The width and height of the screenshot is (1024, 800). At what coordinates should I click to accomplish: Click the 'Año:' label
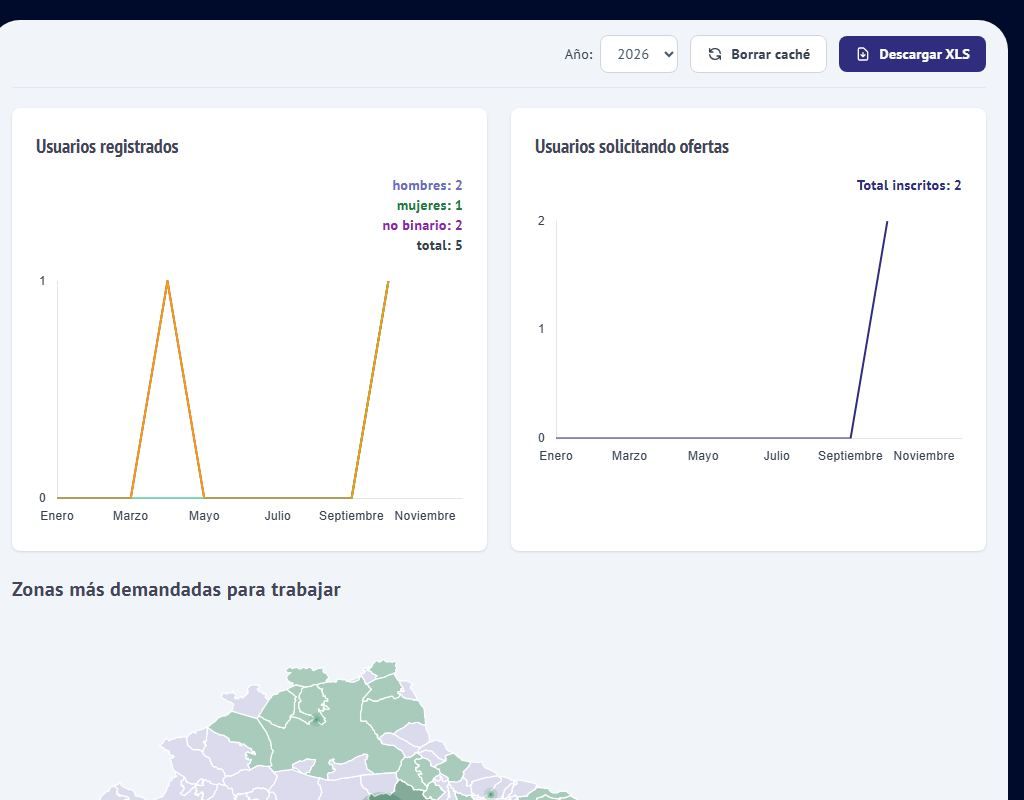tap(579, 54)
